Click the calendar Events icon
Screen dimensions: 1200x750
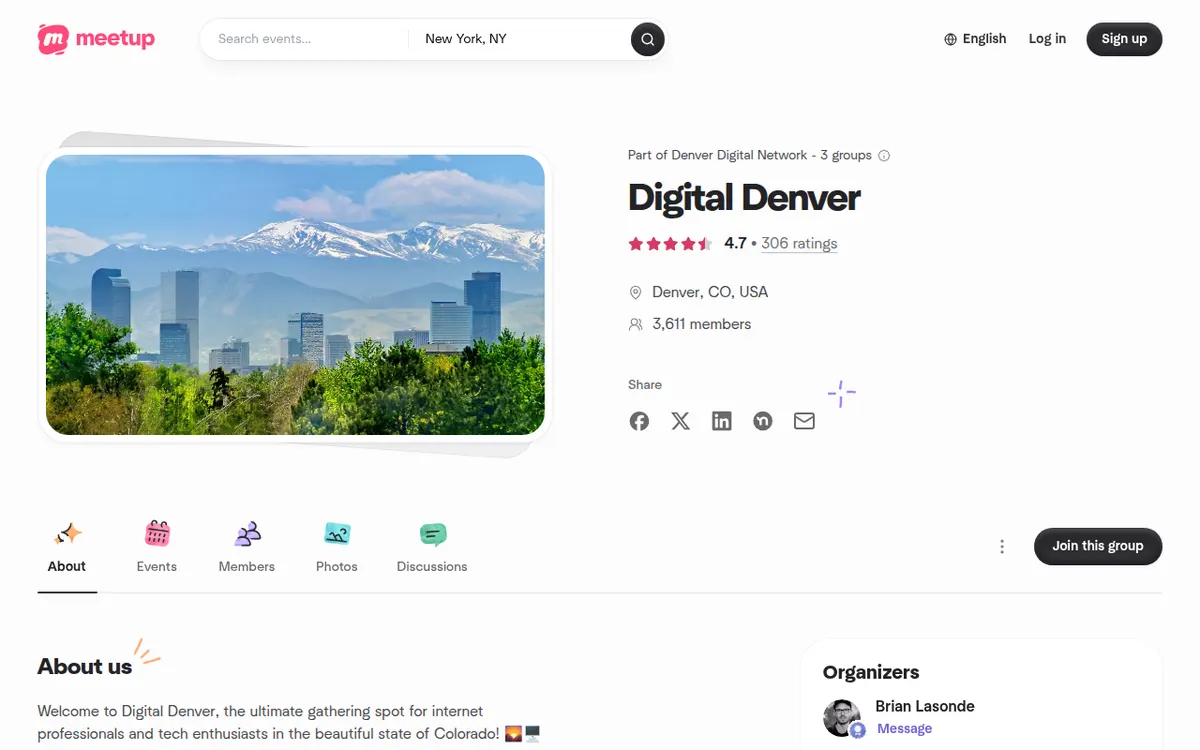click(x=157, y=533)
